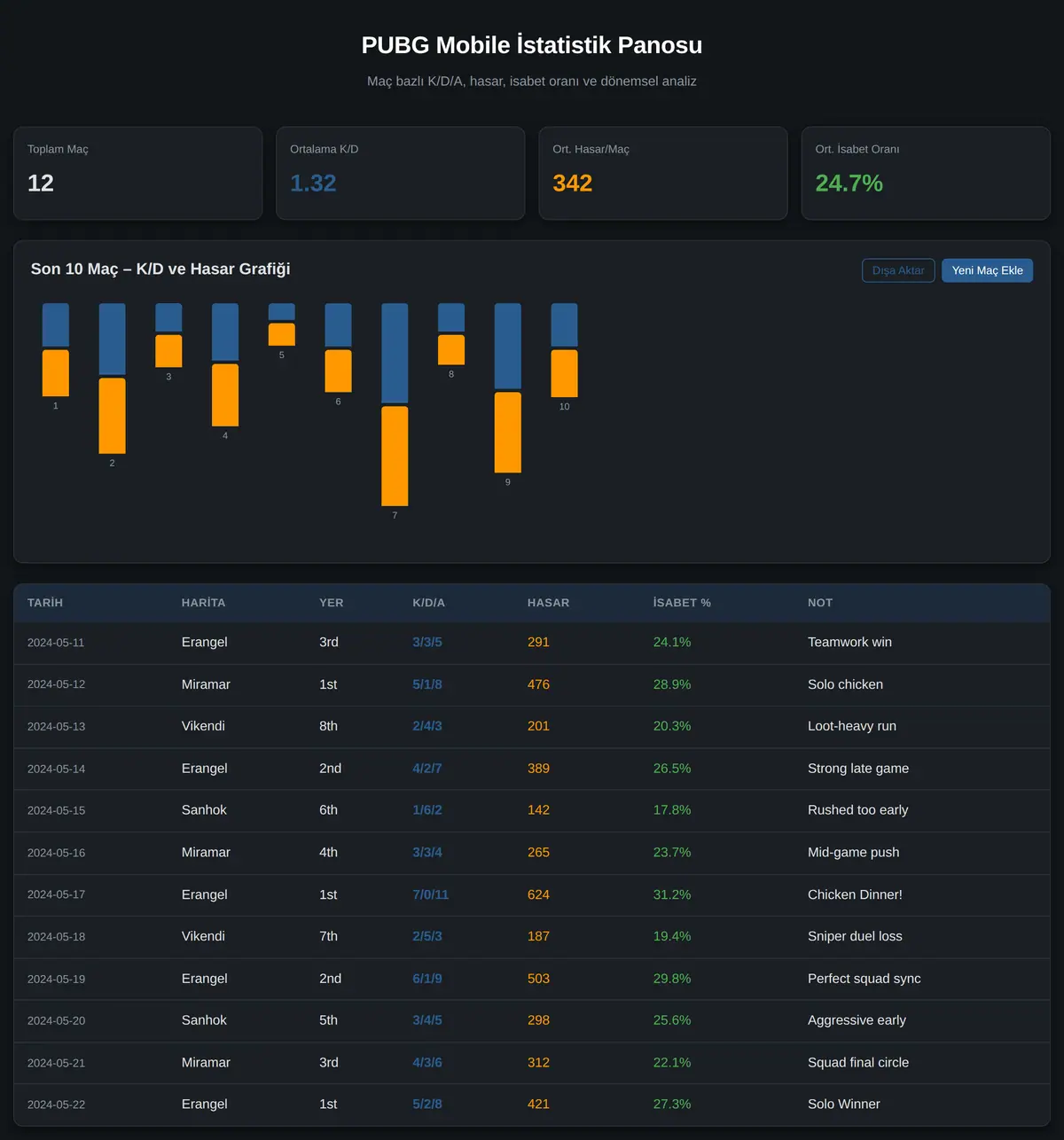1064x1140 pixels.
Task: Click the 'Teamwork win' note
Action: pos(849,643)
